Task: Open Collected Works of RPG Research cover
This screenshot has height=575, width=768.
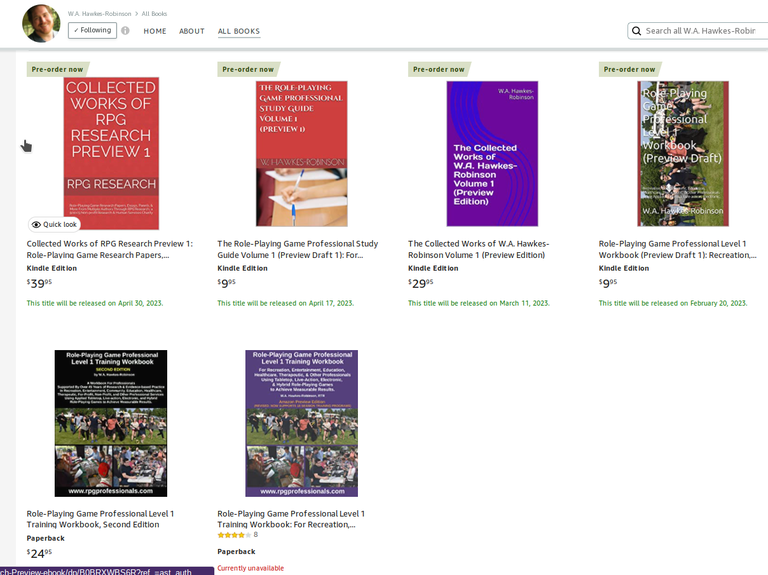Action: click(x=111, y=153)
